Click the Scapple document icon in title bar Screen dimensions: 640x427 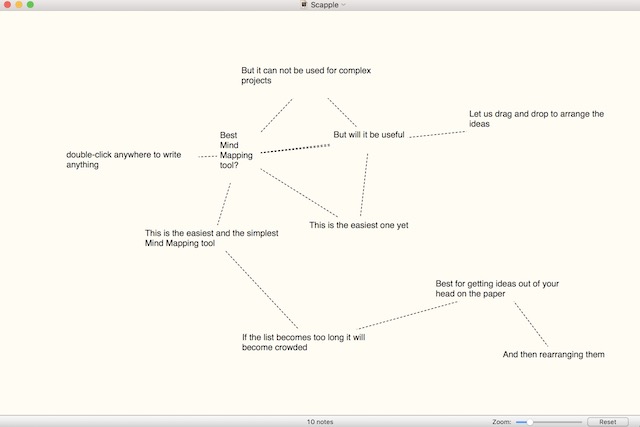pyautogui.click(x=304, y=4)
